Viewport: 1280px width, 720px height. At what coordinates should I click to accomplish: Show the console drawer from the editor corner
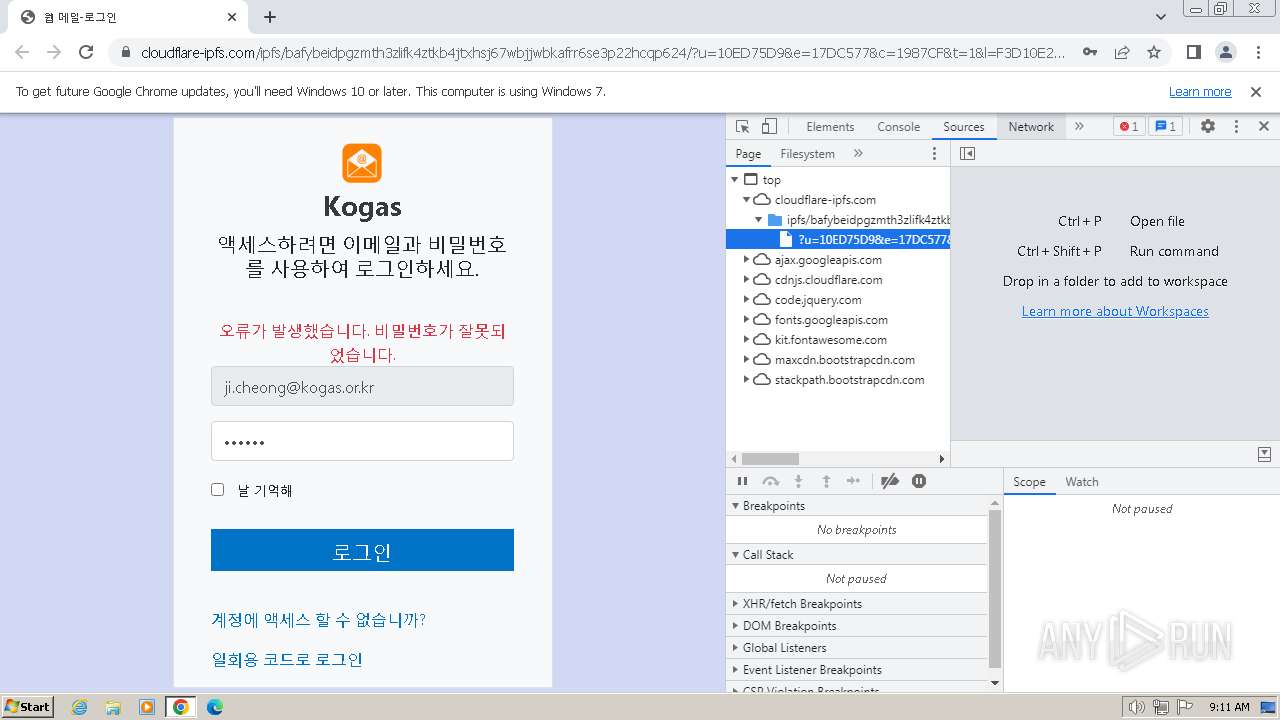point(1264,455)
